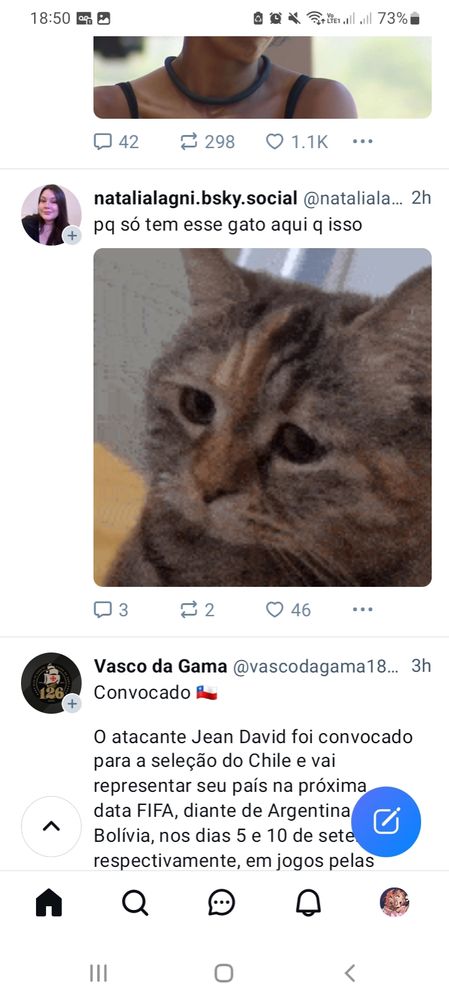Like the cat post with 46 likes

pyautogui.click(x=288, y=610)
